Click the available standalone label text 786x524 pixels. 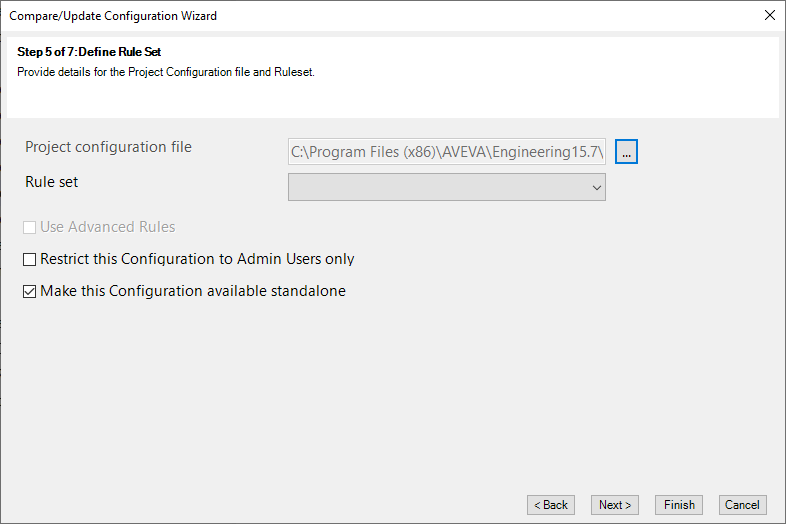(193, 291)
